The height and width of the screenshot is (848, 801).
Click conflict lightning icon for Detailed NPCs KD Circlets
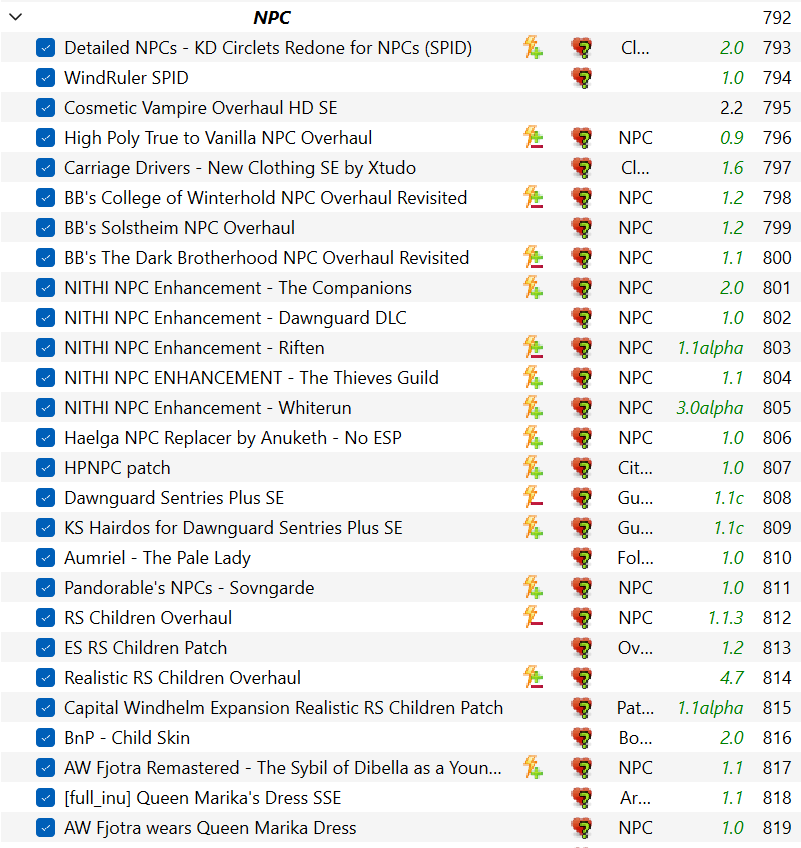pyautogui.click(x=533, y=48)
